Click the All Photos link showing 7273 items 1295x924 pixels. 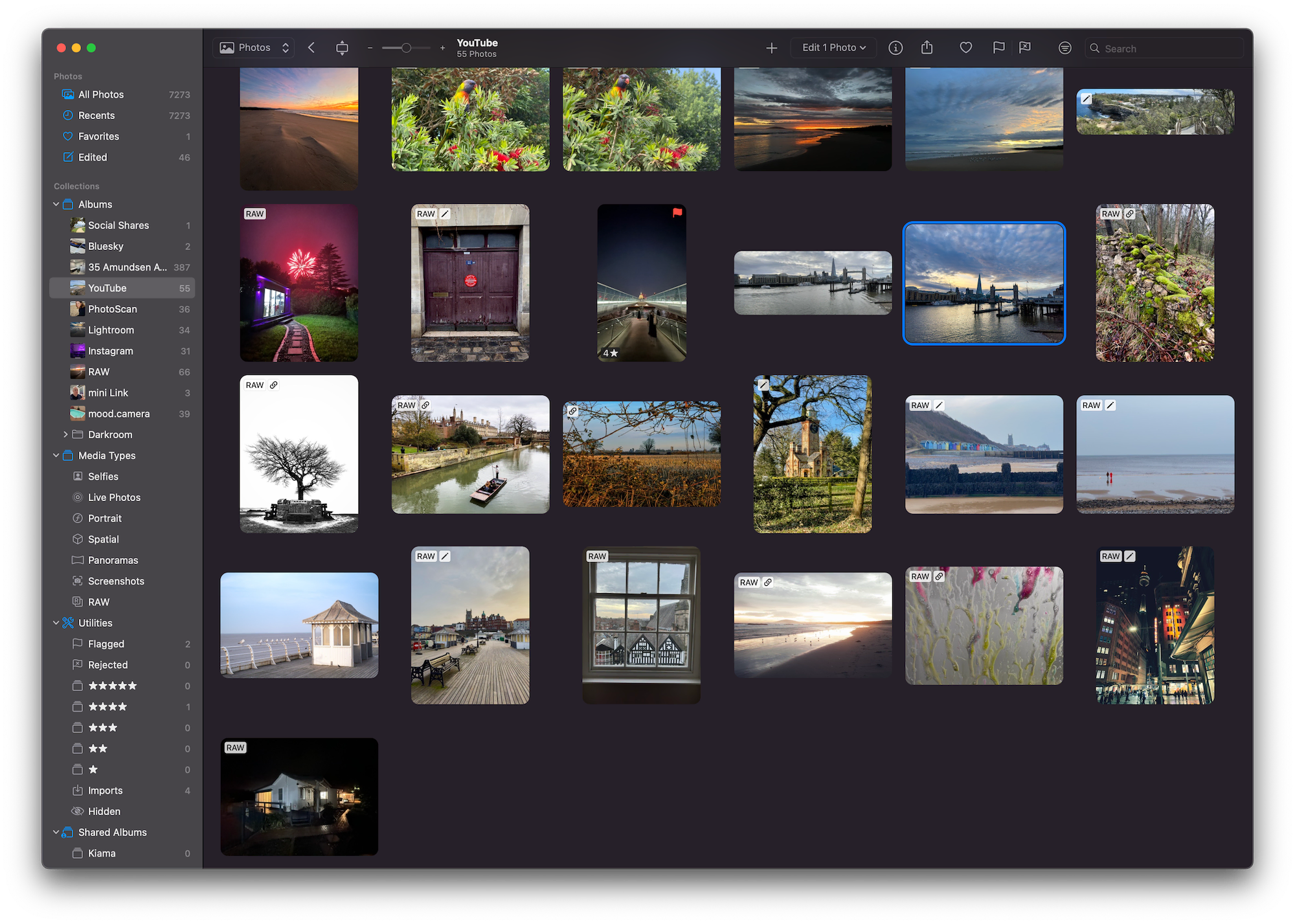100,94
